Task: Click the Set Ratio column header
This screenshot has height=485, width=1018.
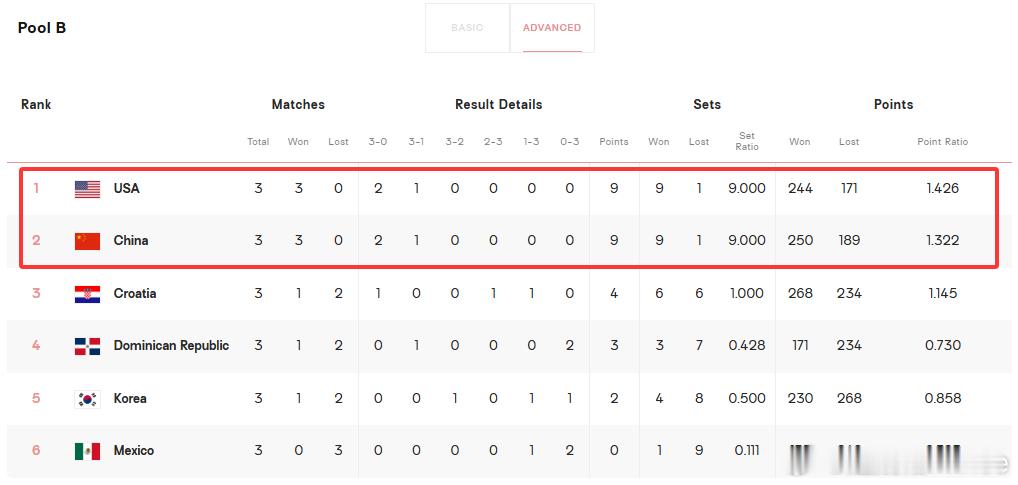Action: coord(747,141)
